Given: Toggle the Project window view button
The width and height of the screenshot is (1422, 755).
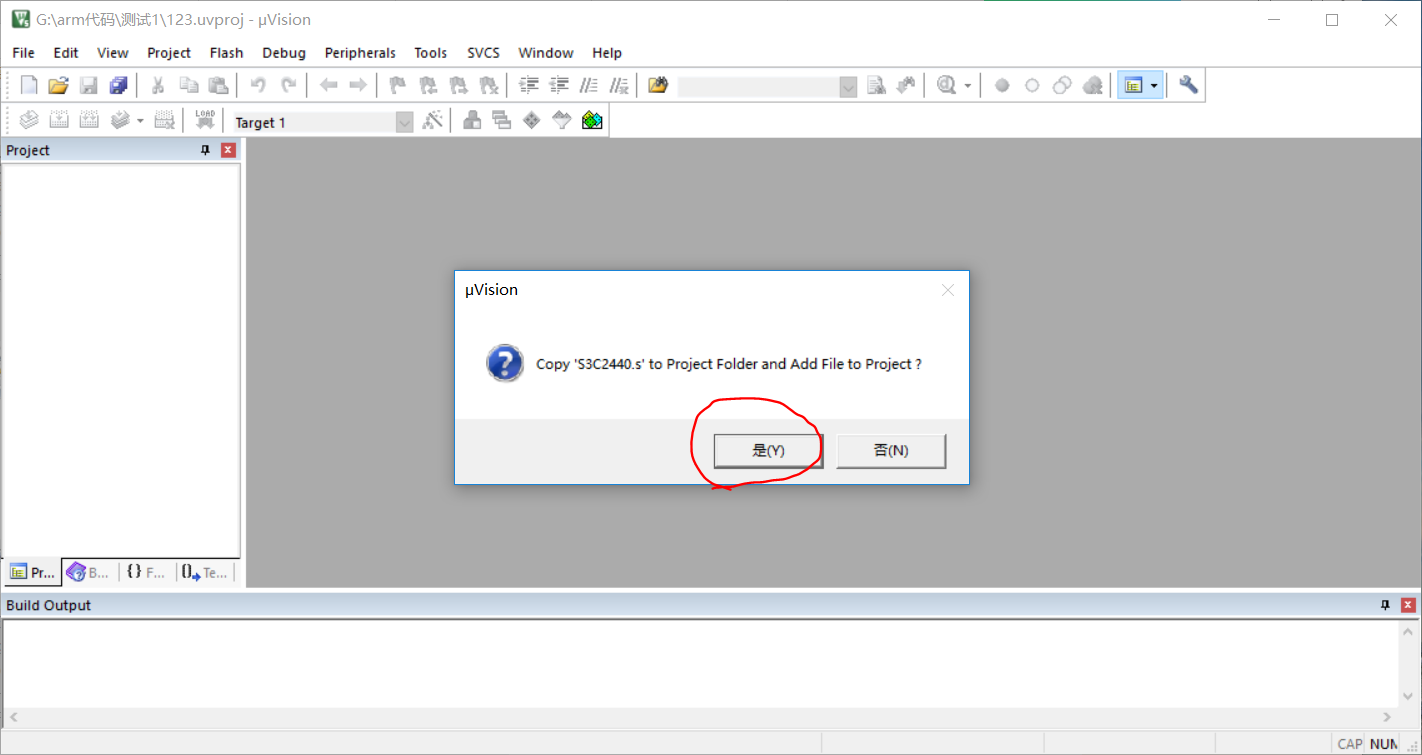Looking at the screenshot, I should [1133, 86].
